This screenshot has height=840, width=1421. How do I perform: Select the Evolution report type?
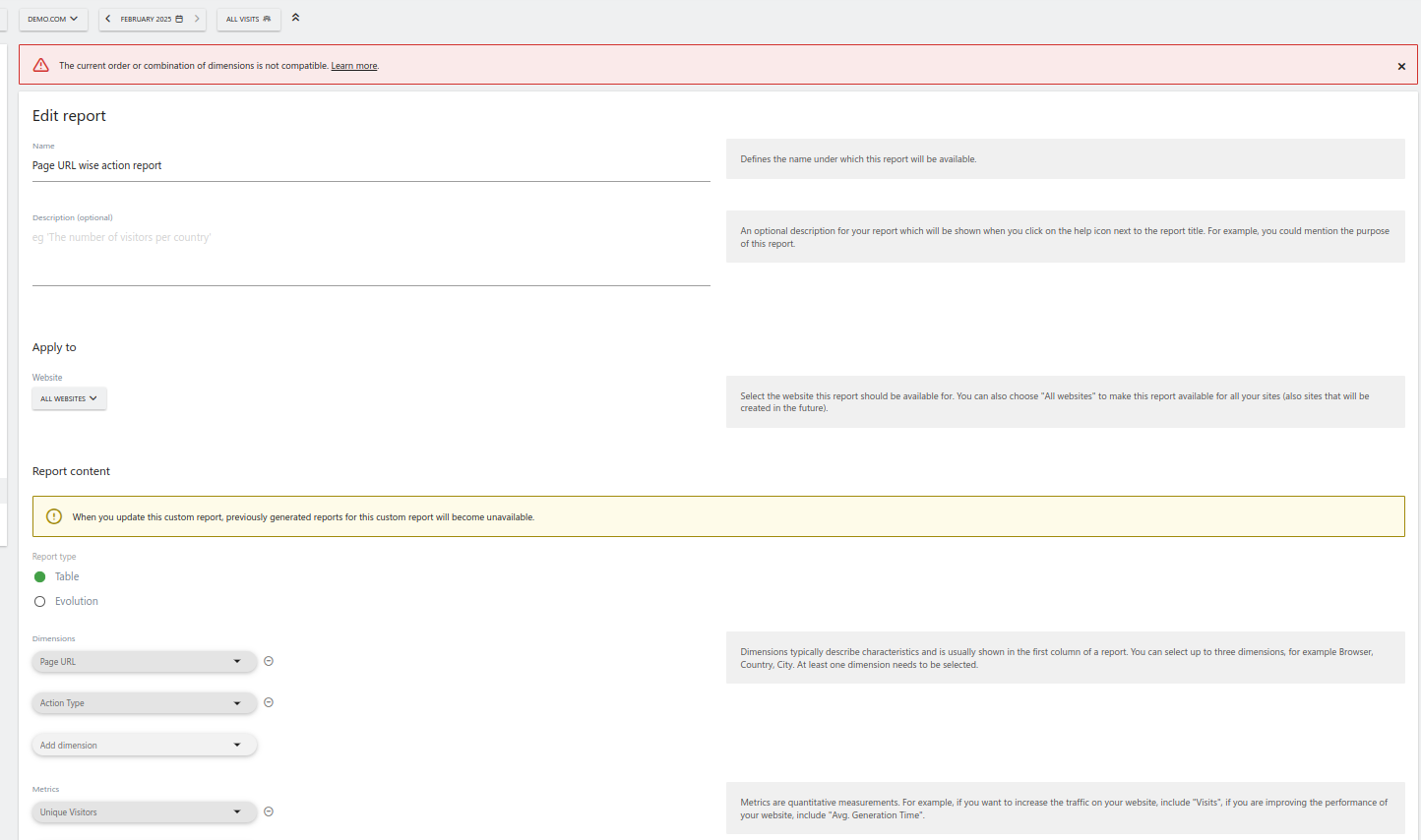click(39, 601)
